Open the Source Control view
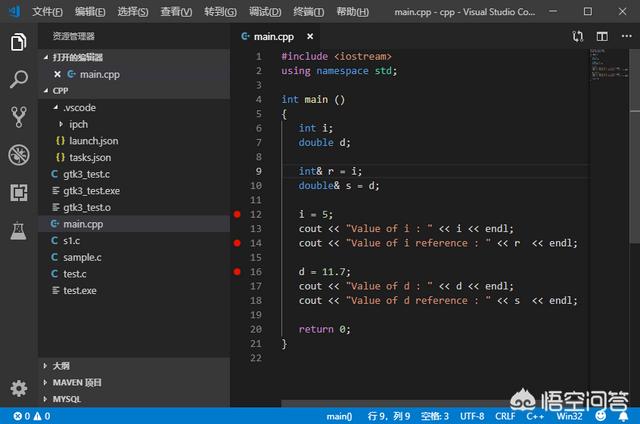Image resolution: width=640 pixels, height=424 pixels. 18,117
